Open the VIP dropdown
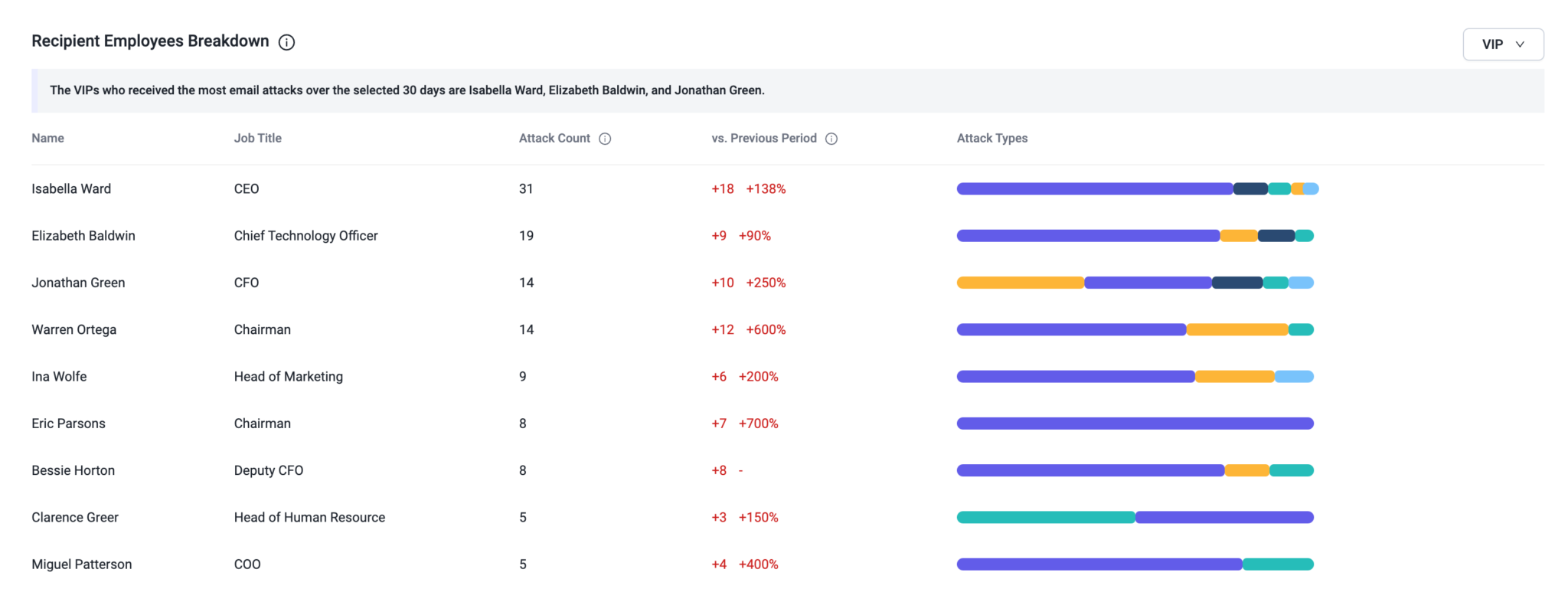 (x=1503, y=44)
